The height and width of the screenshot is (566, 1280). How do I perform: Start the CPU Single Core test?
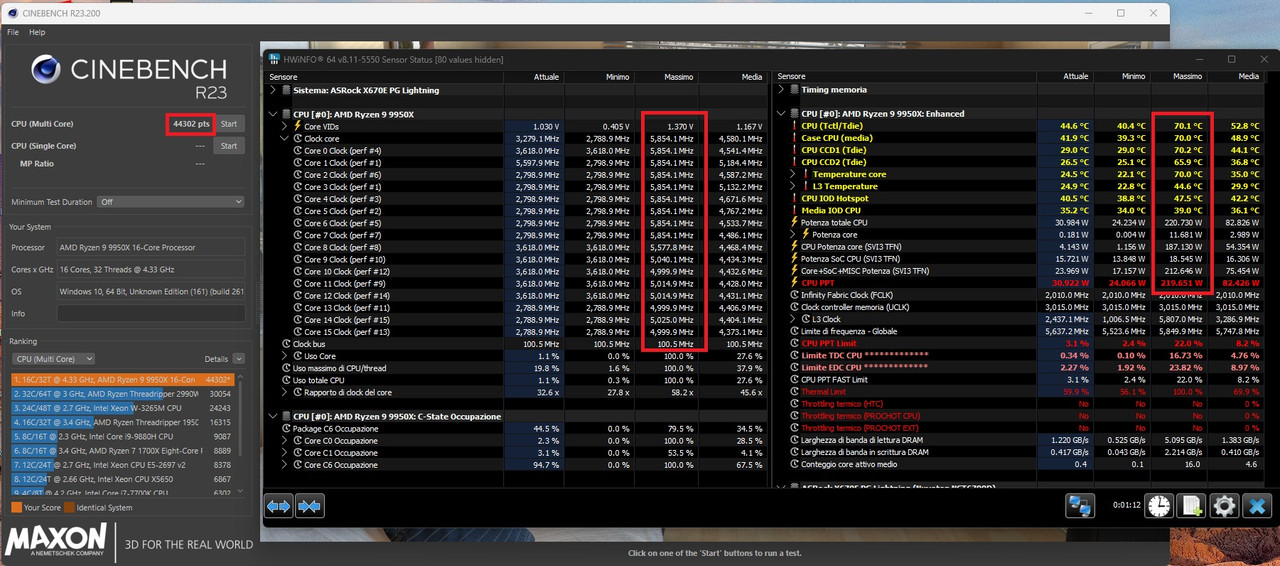click(x=229, y=146)
